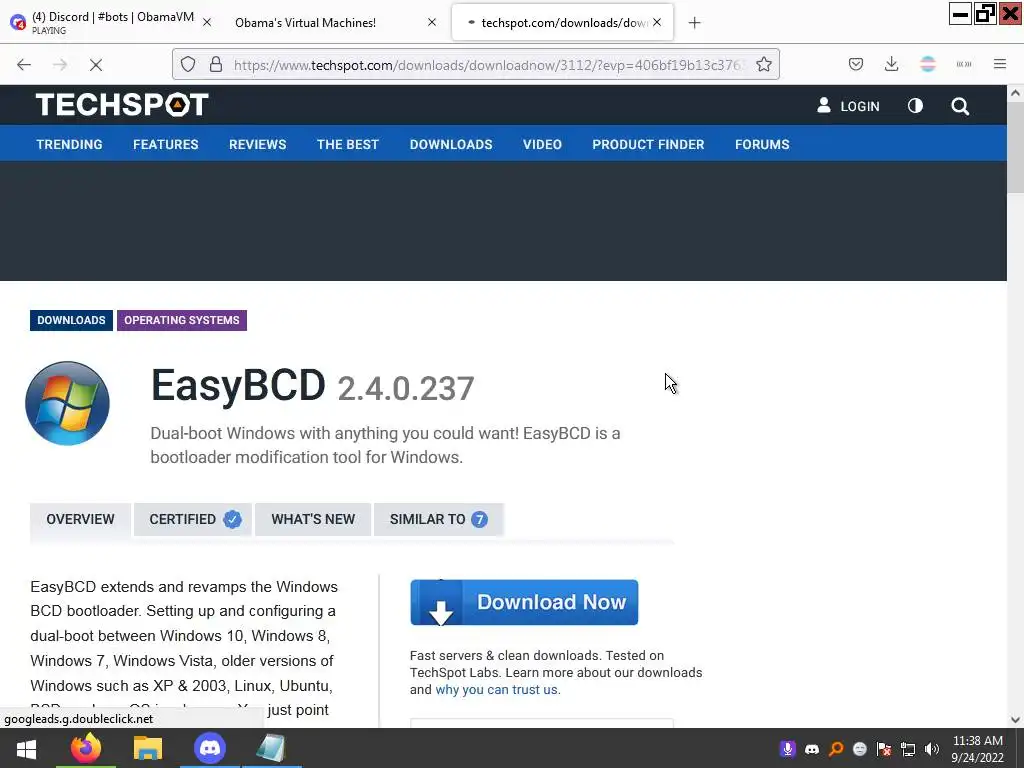1024x768 pixels.
Task: Click the EasyBCD Windows logo image
Action: 67,403
